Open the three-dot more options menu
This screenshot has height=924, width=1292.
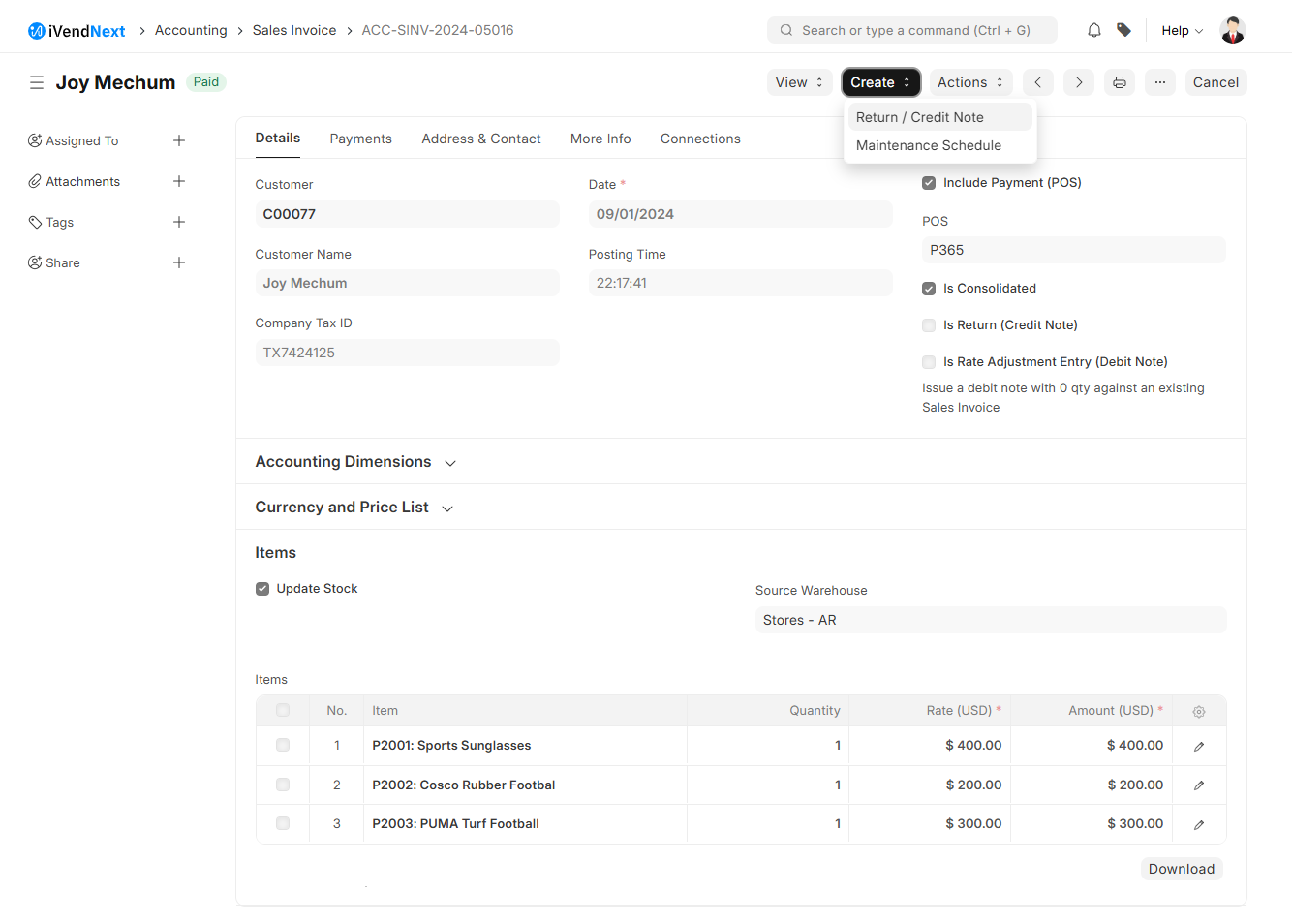click(1159, 82)
